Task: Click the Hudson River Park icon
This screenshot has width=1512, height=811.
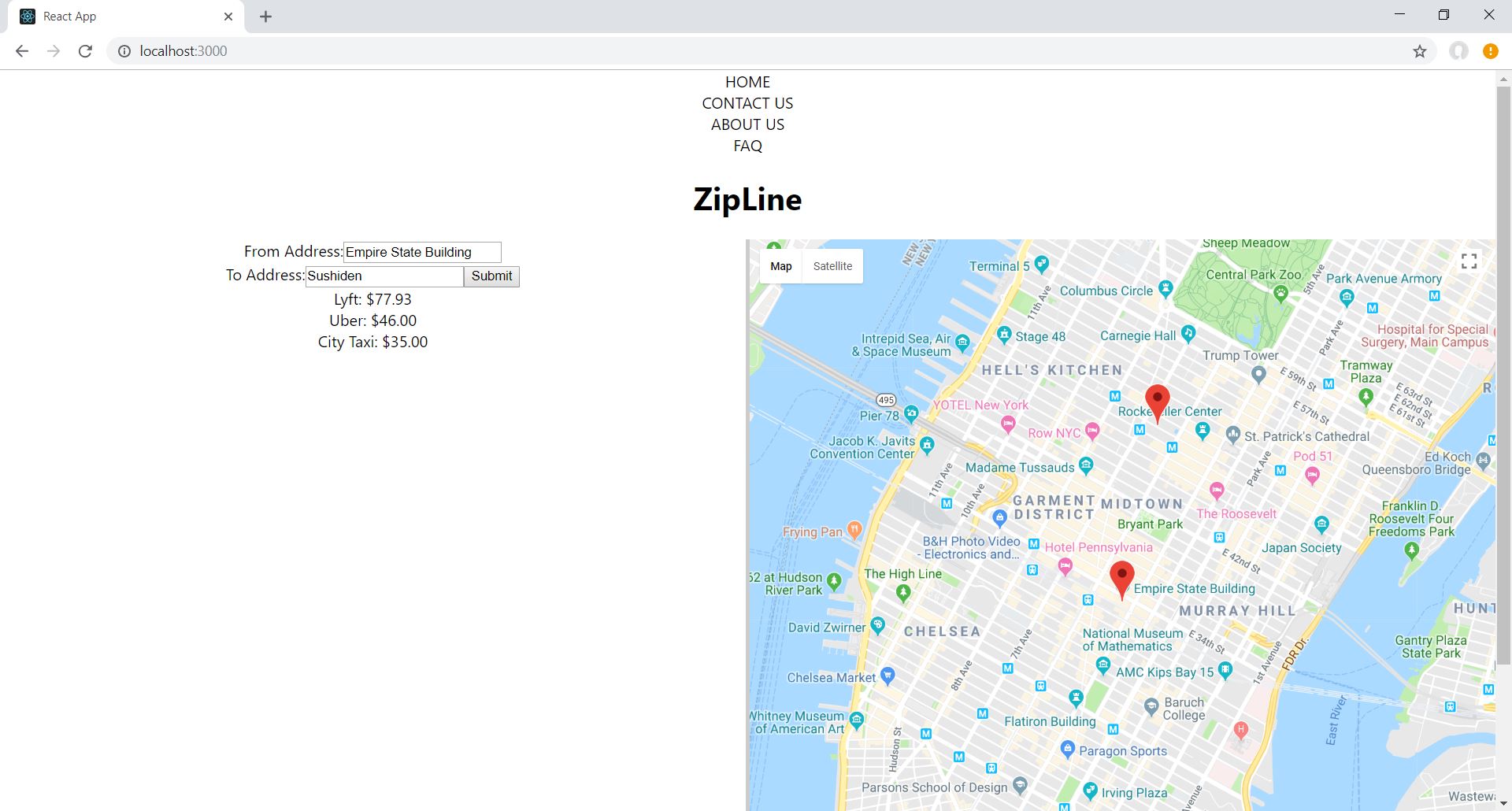Action: (x=834, y=582)
